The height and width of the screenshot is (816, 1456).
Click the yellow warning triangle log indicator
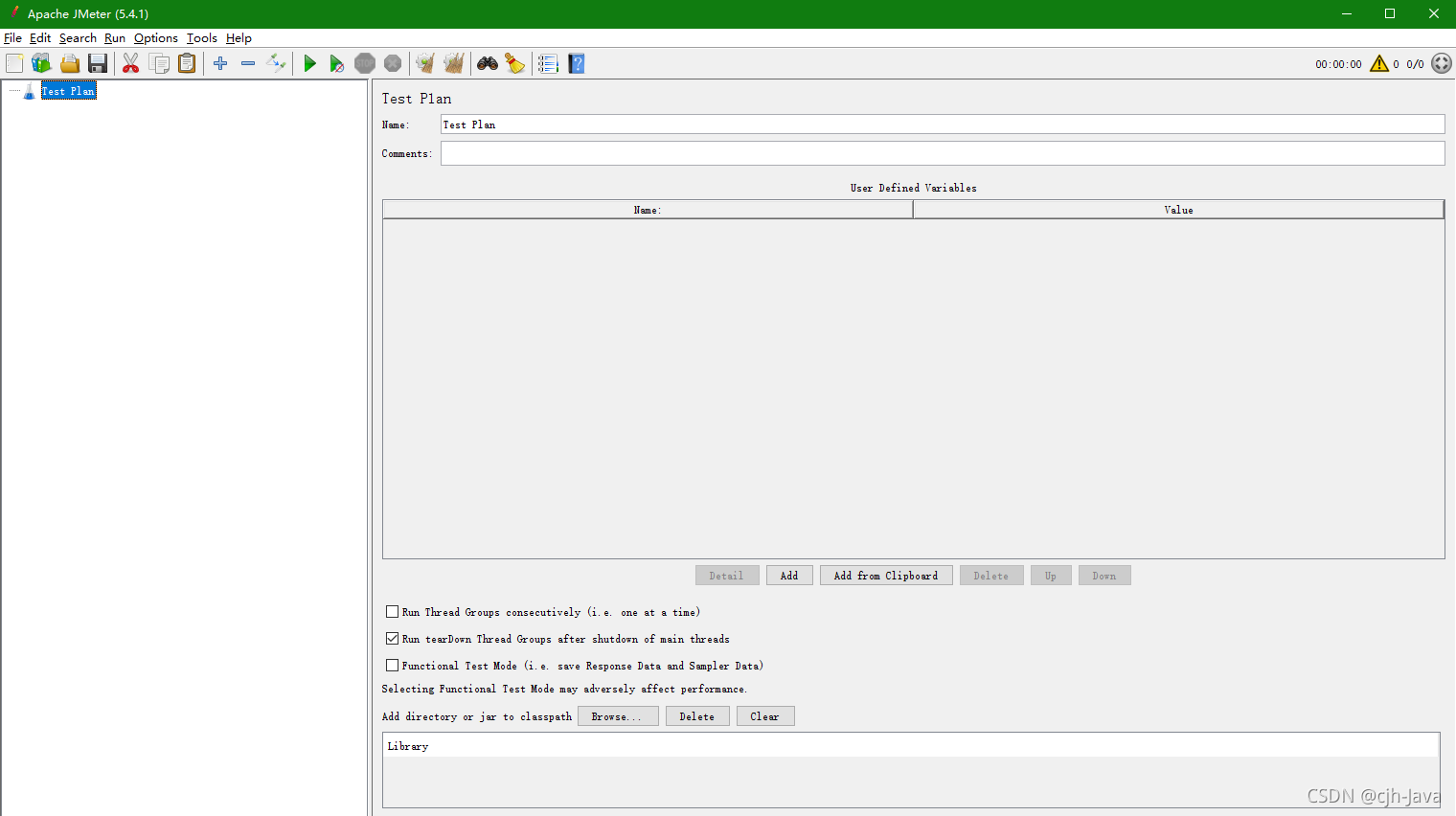point(1379,63)
